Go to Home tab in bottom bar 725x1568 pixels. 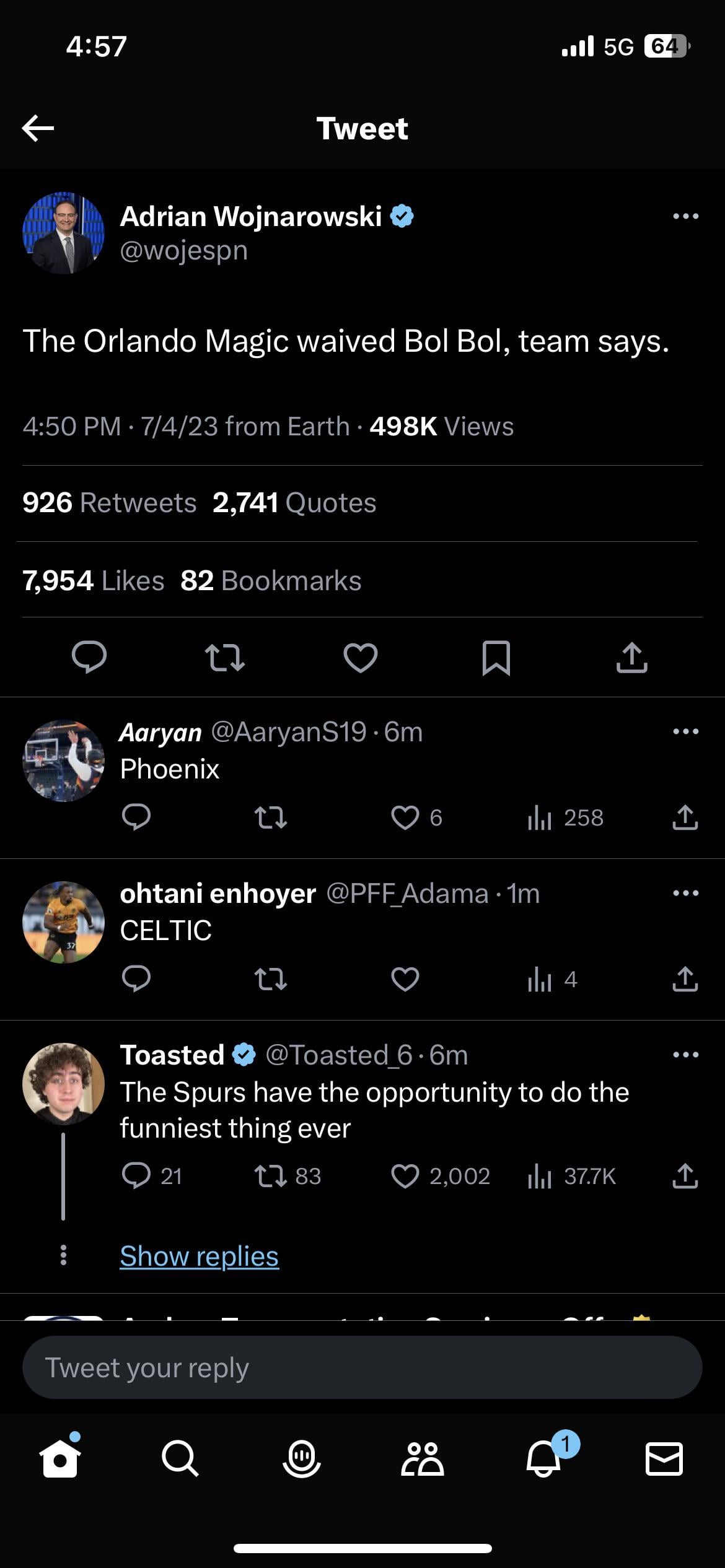[x=59, y=1459]
